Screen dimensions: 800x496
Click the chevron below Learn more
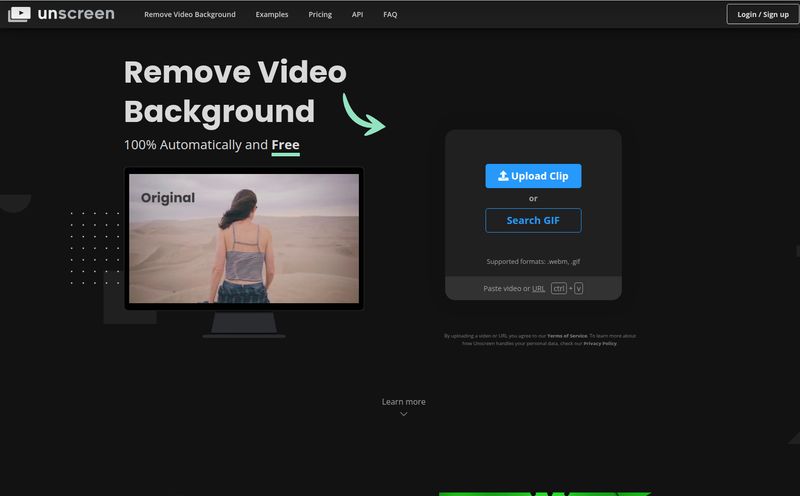coord(404,414)
